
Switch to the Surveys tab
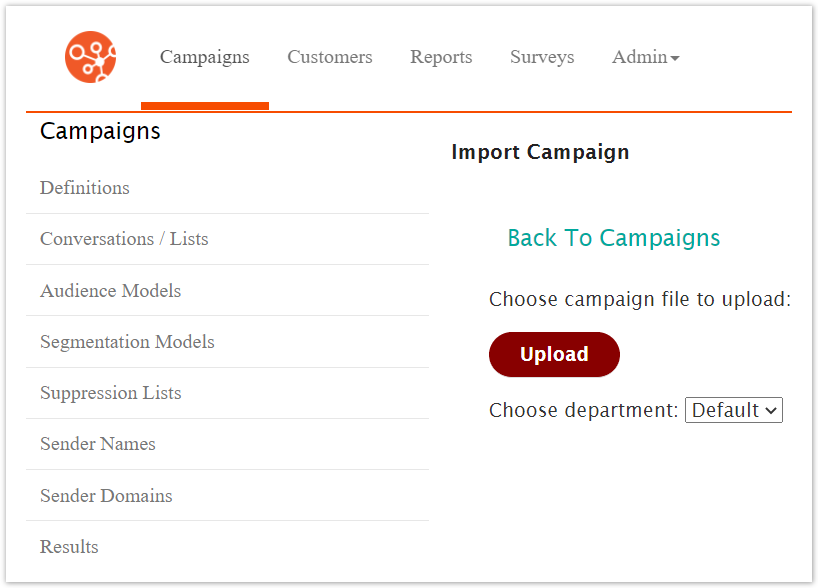pyautogui.click(x=542, y=57)
